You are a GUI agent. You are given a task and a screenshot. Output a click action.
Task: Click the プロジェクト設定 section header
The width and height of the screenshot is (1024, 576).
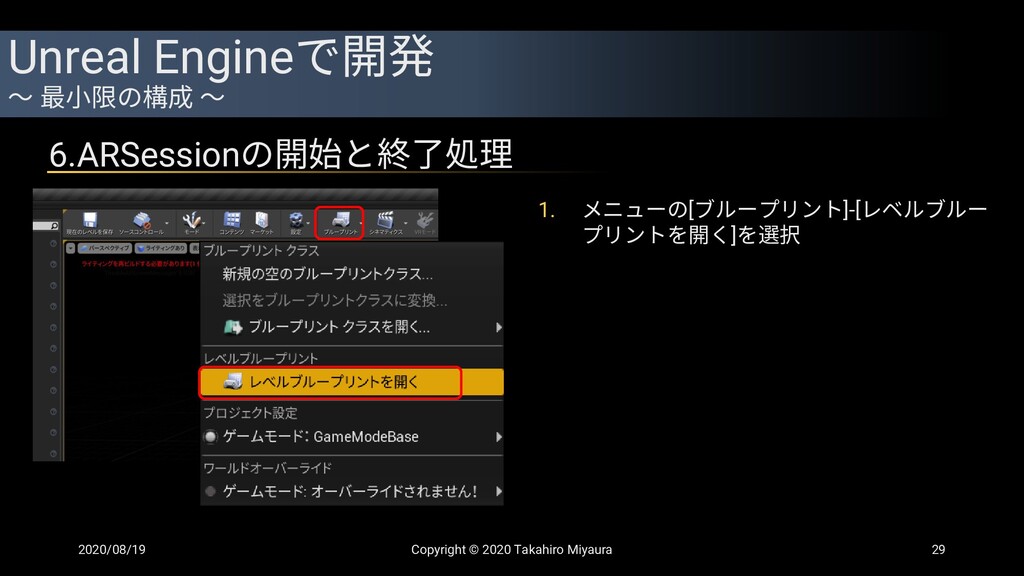[250, 413]
